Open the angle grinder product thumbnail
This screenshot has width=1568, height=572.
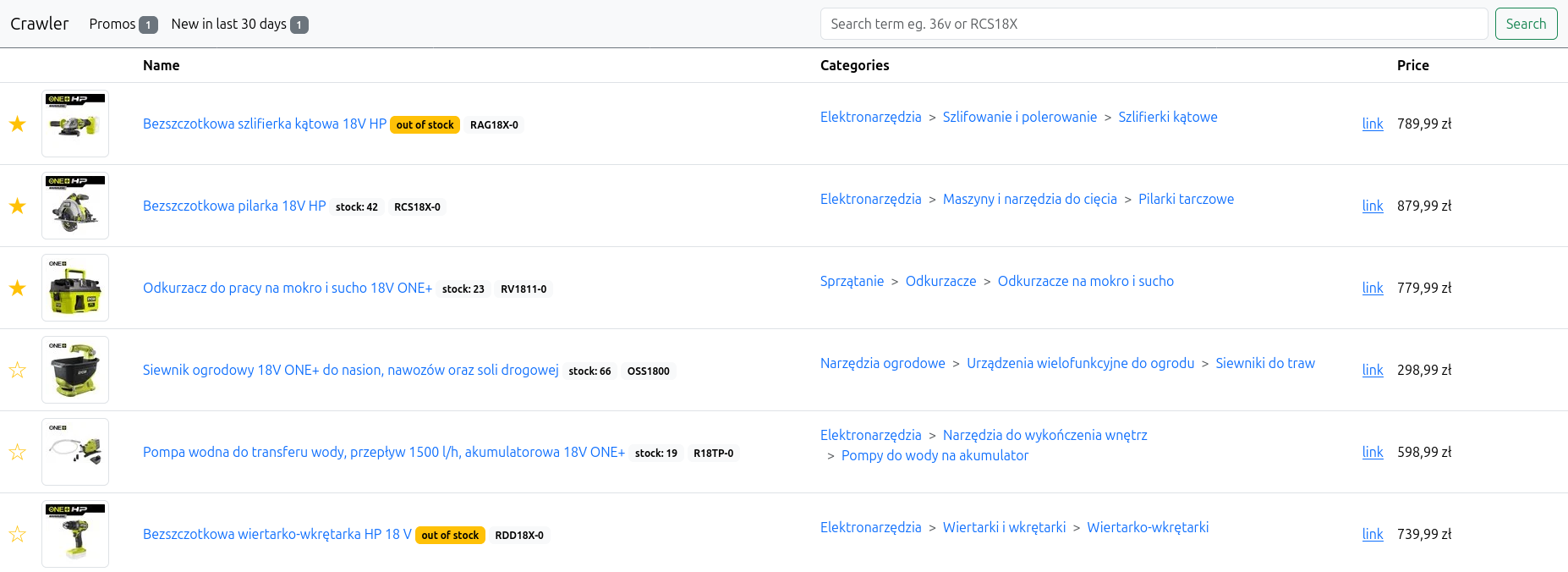point(75,124)
